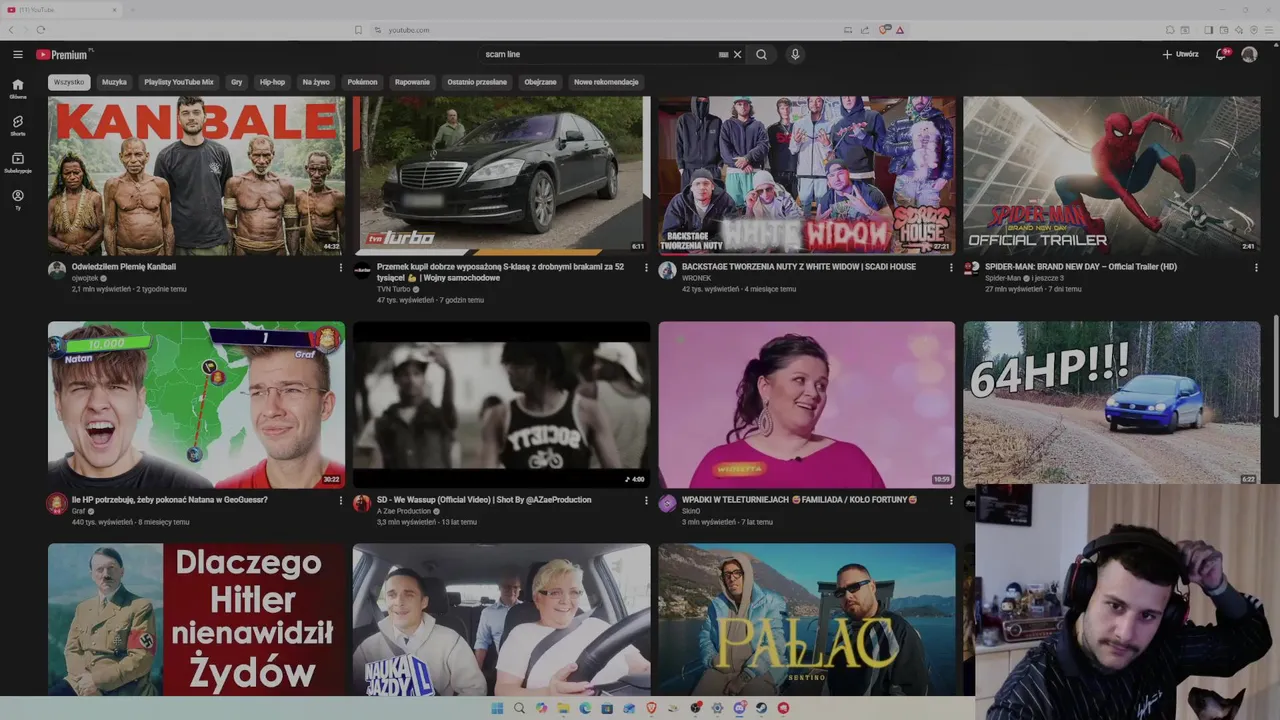Play the Dlaczego Hitler thumbnail video
Image resolution: width=1280 pixels, height=720 pixels.
point(196,619)
